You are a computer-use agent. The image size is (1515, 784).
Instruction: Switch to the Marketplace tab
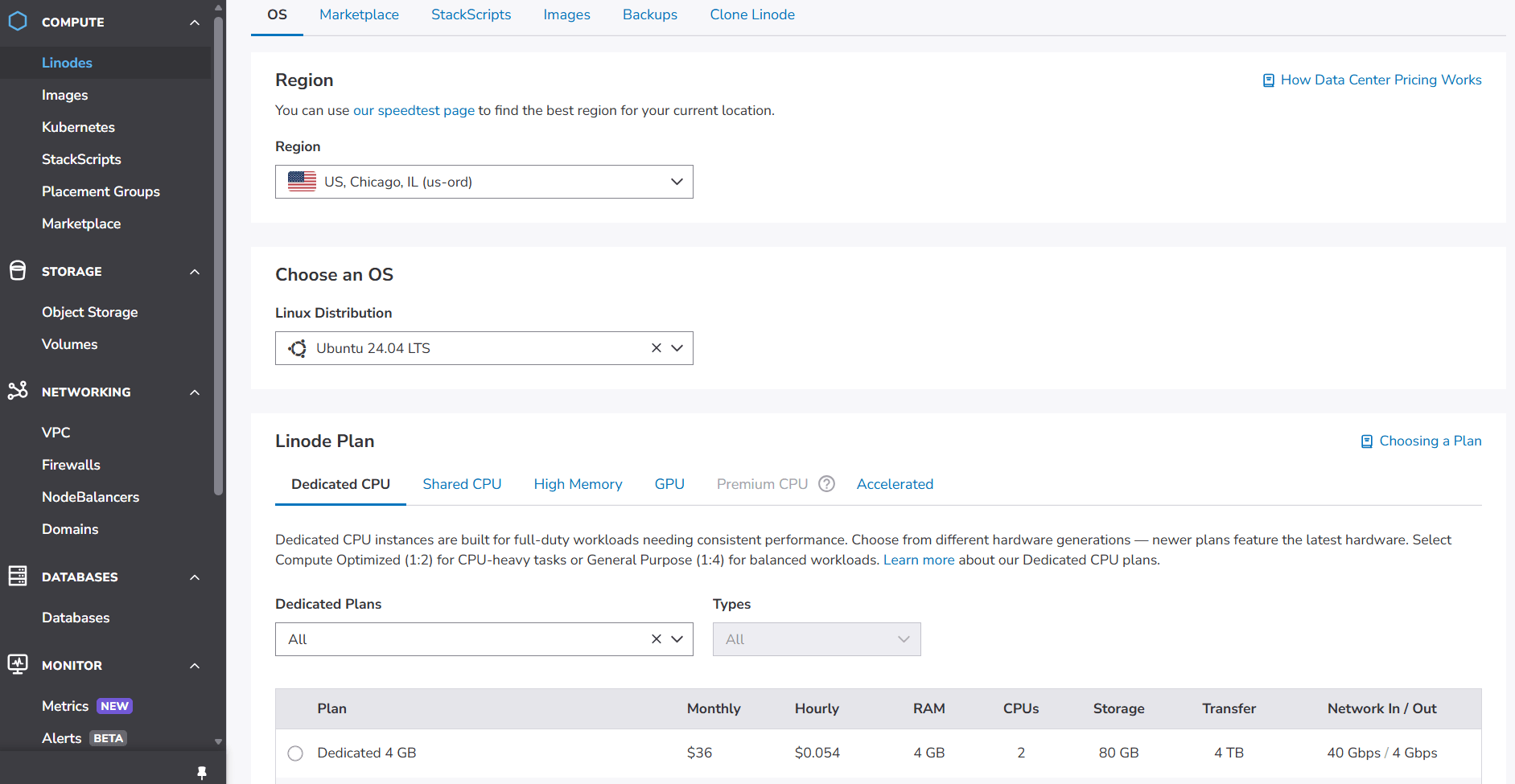359,15
